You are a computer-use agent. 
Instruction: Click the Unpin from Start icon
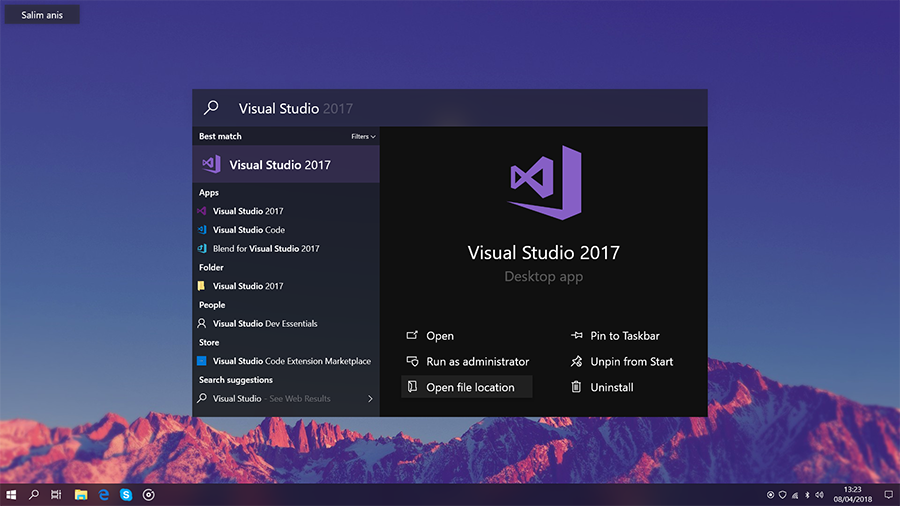[x=576, y=361]
